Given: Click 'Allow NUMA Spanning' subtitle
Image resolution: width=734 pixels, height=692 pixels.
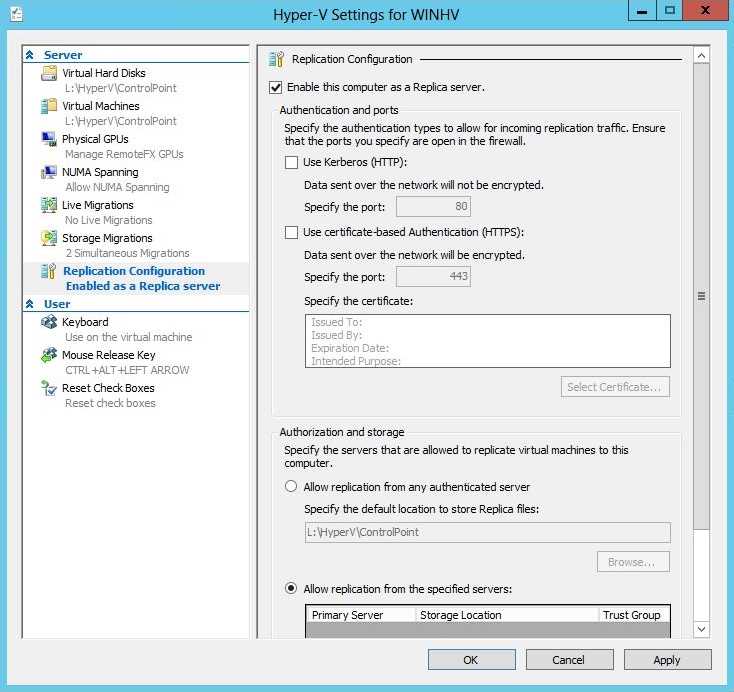Looking at the screenshot, I should 117,187.
